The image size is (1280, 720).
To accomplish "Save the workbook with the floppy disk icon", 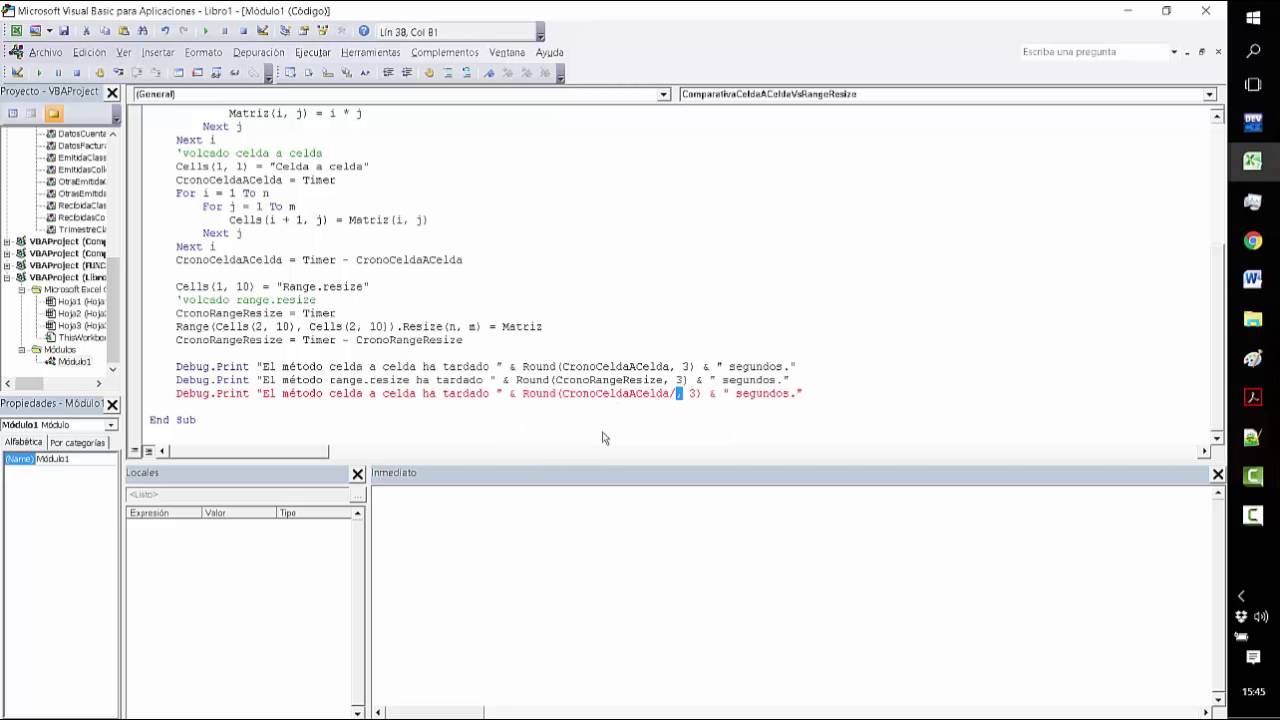I will point(64,31).
